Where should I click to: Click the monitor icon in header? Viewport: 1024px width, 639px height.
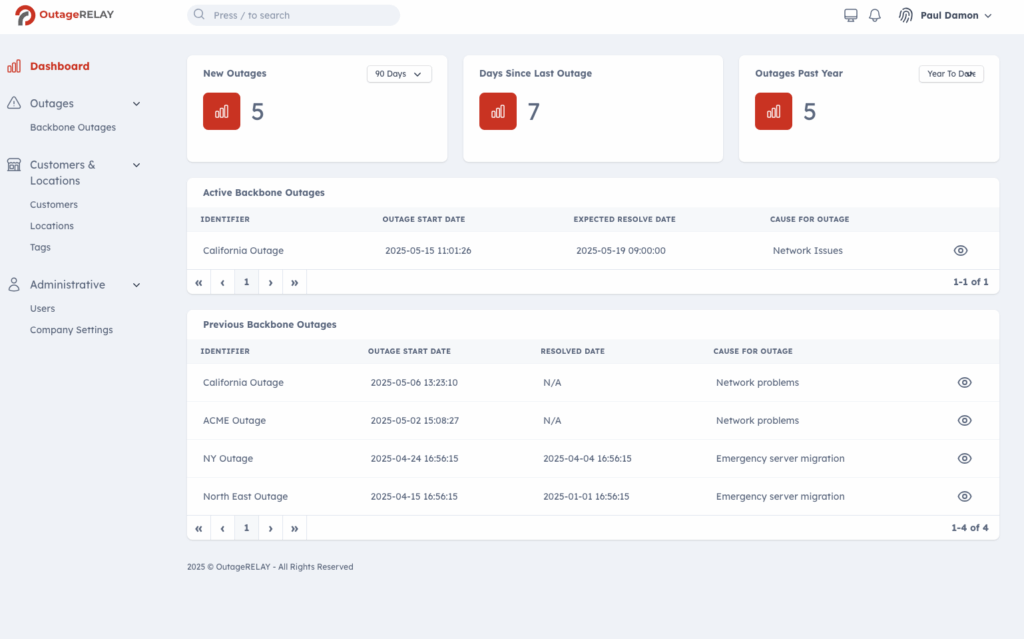point(851,15)
